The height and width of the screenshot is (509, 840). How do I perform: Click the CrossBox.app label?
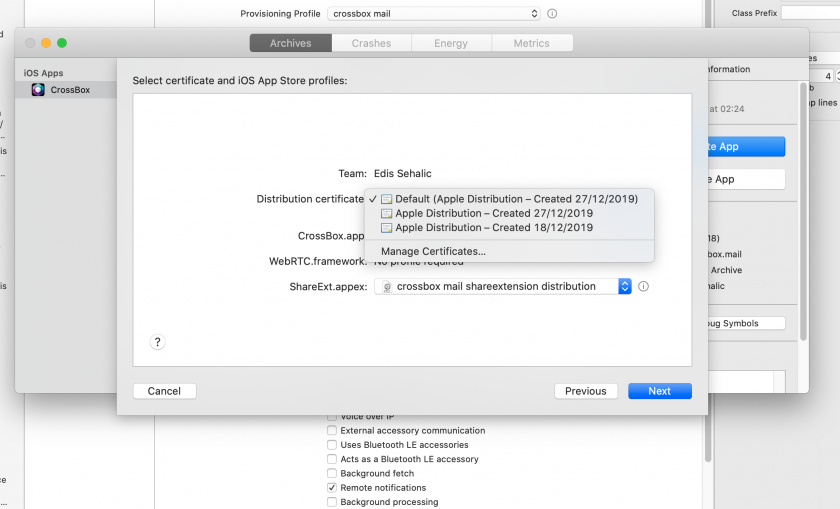331,236
